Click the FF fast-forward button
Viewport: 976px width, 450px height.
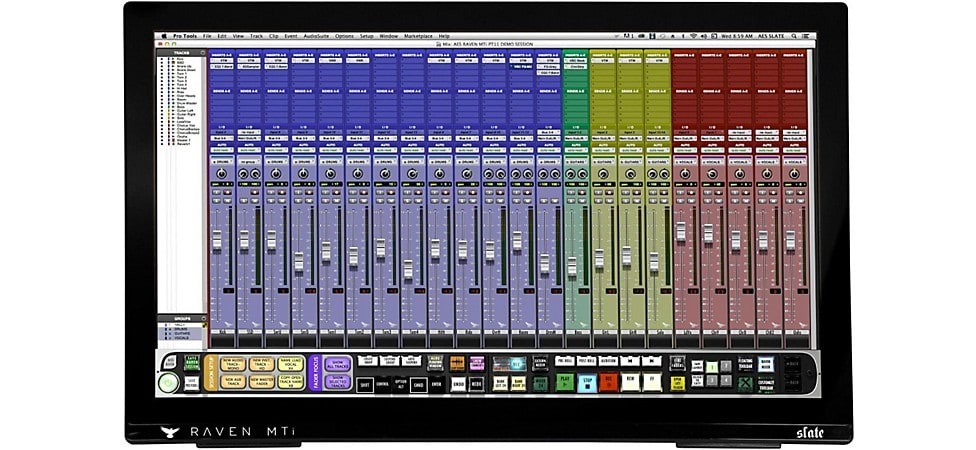652,382
